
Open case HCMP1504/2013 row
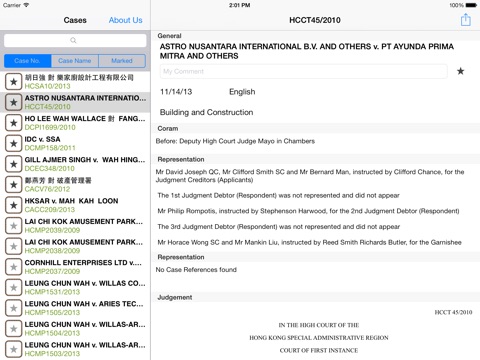point(75,329)
